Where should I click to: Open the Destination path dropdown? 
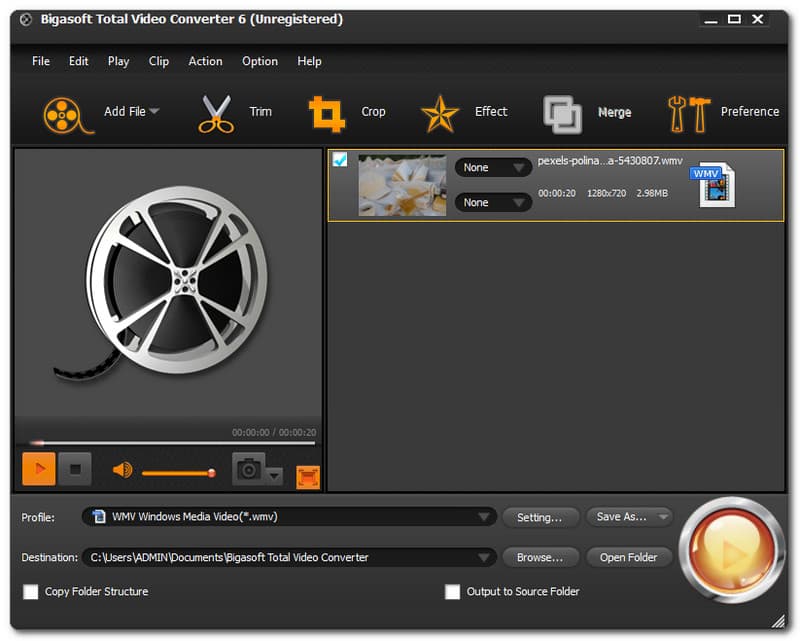289,557
